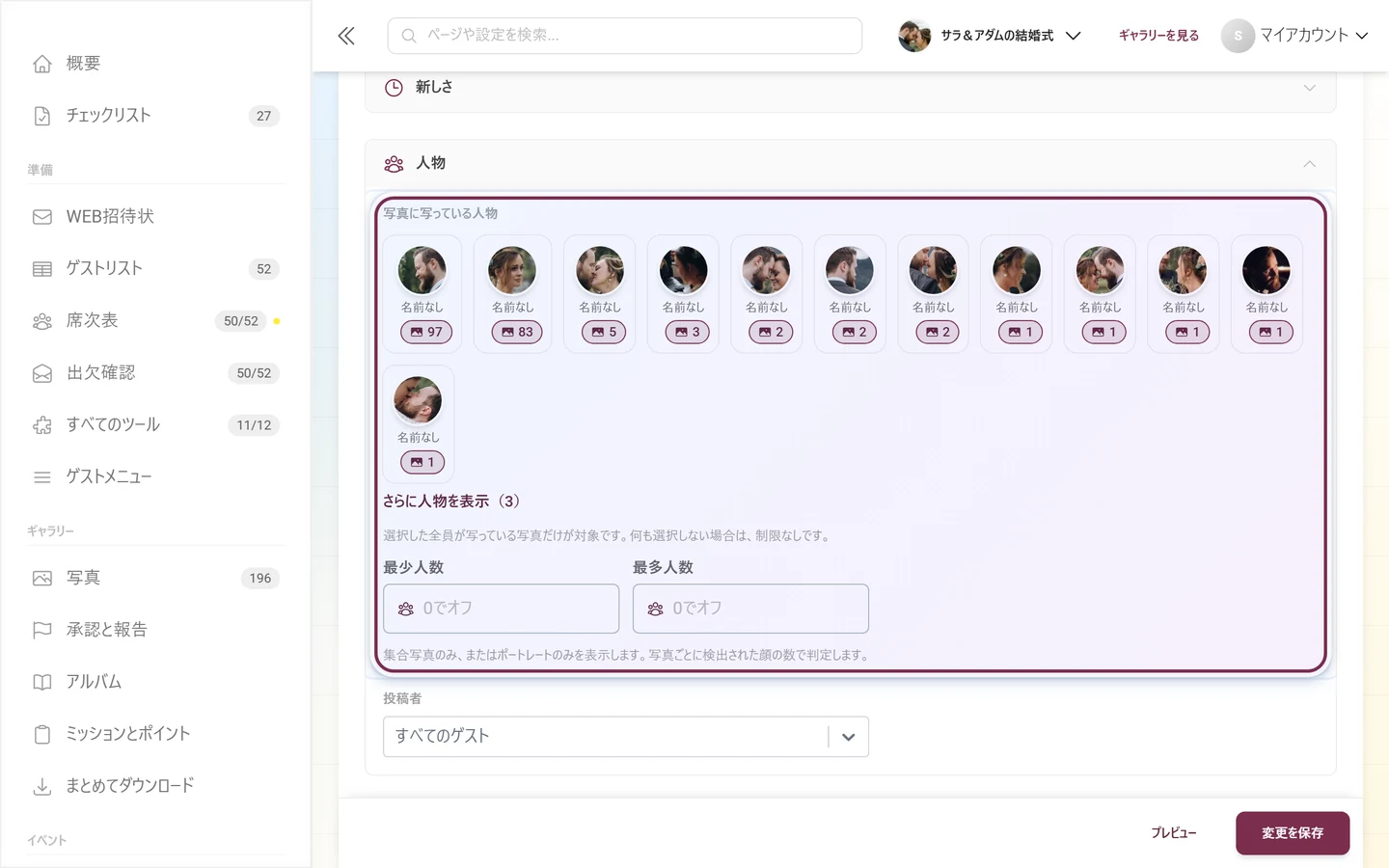Viewport: 1389px width, 868px height.
Task: Click the 27 badge next to チェックリスト
Action: [263, 116]
